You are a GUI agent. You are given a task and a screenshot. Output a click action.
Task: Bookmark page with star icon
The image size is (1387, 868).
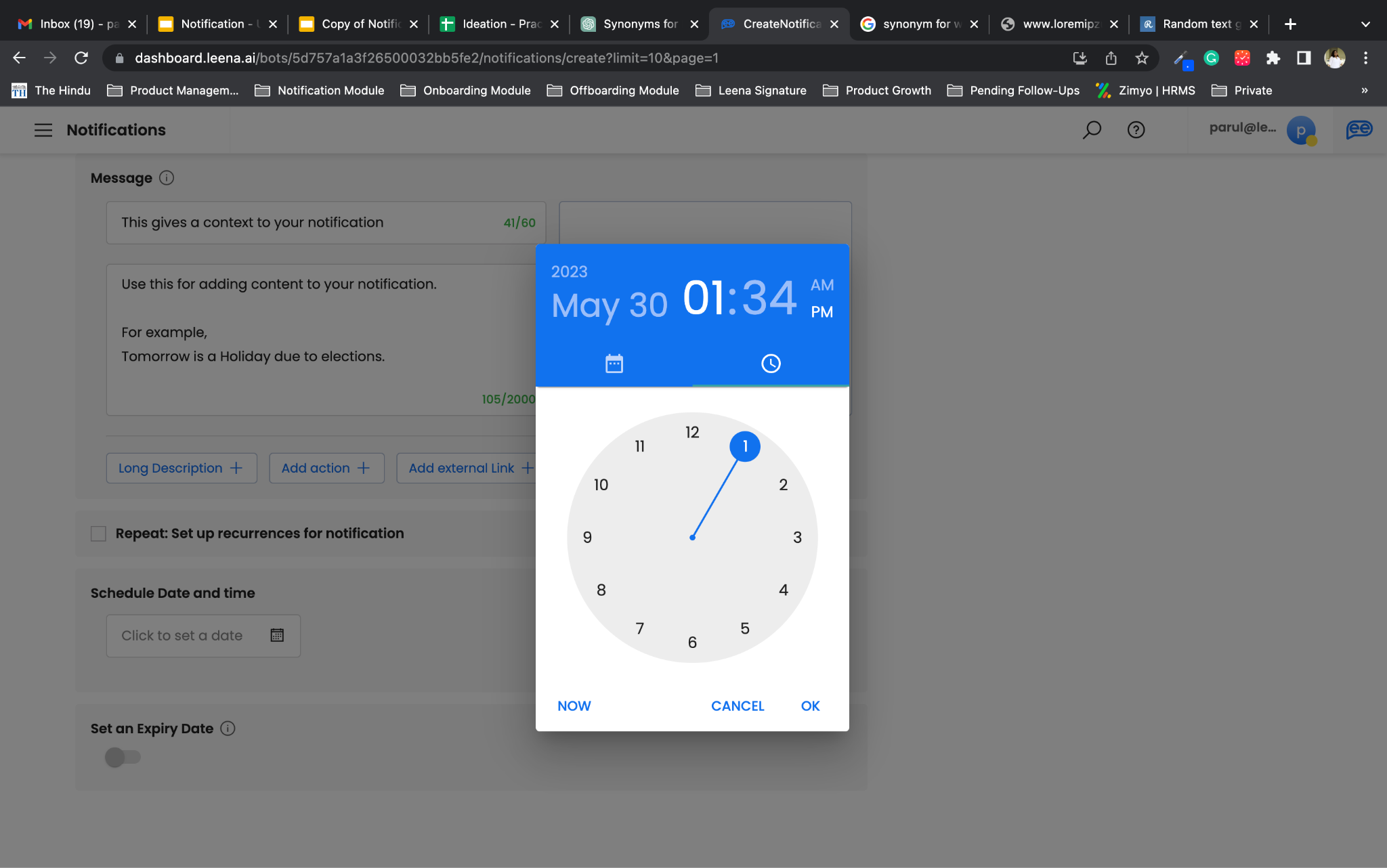[1142, 58]
